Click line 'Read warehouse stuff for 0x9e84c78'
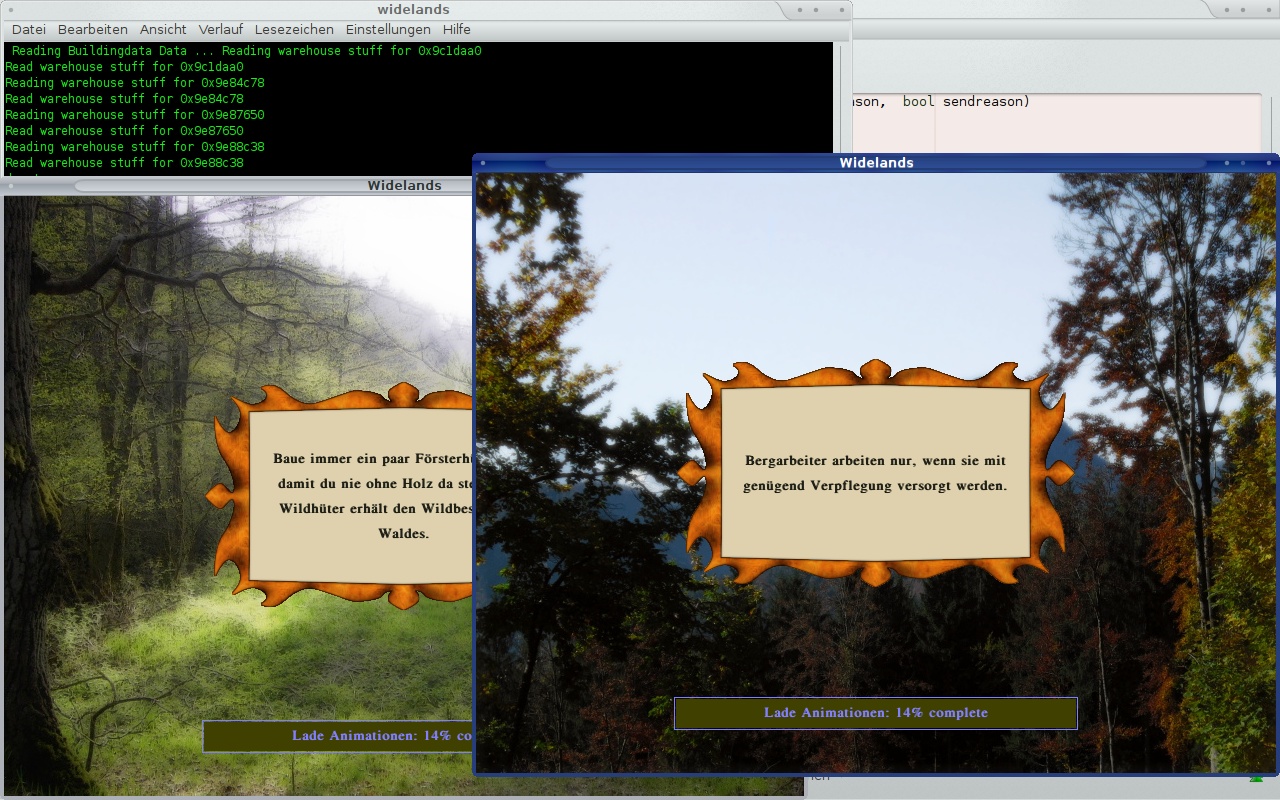 124,99
